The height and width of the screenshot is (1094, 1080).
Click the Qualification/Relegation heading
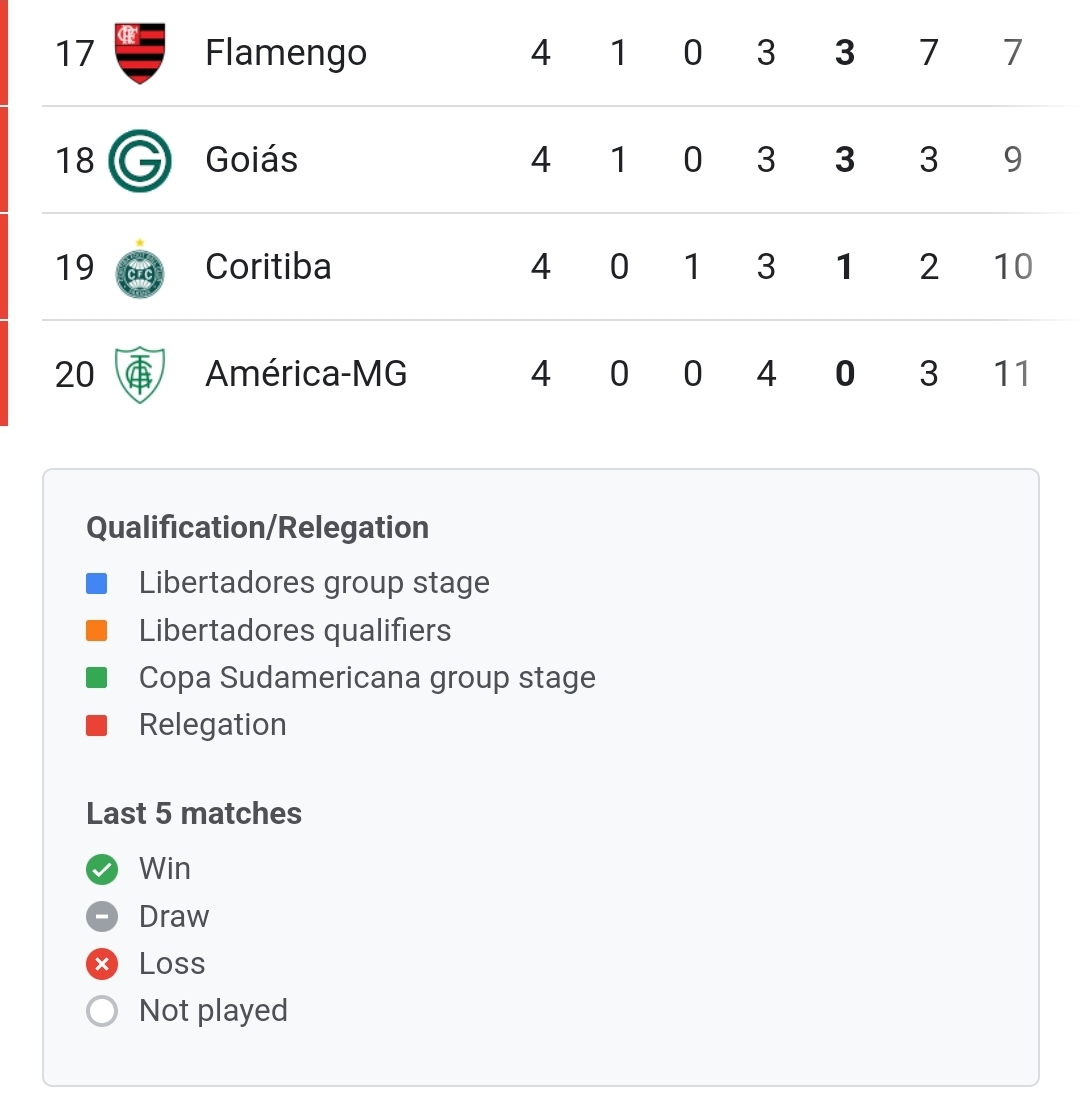(x=257, y=527)
